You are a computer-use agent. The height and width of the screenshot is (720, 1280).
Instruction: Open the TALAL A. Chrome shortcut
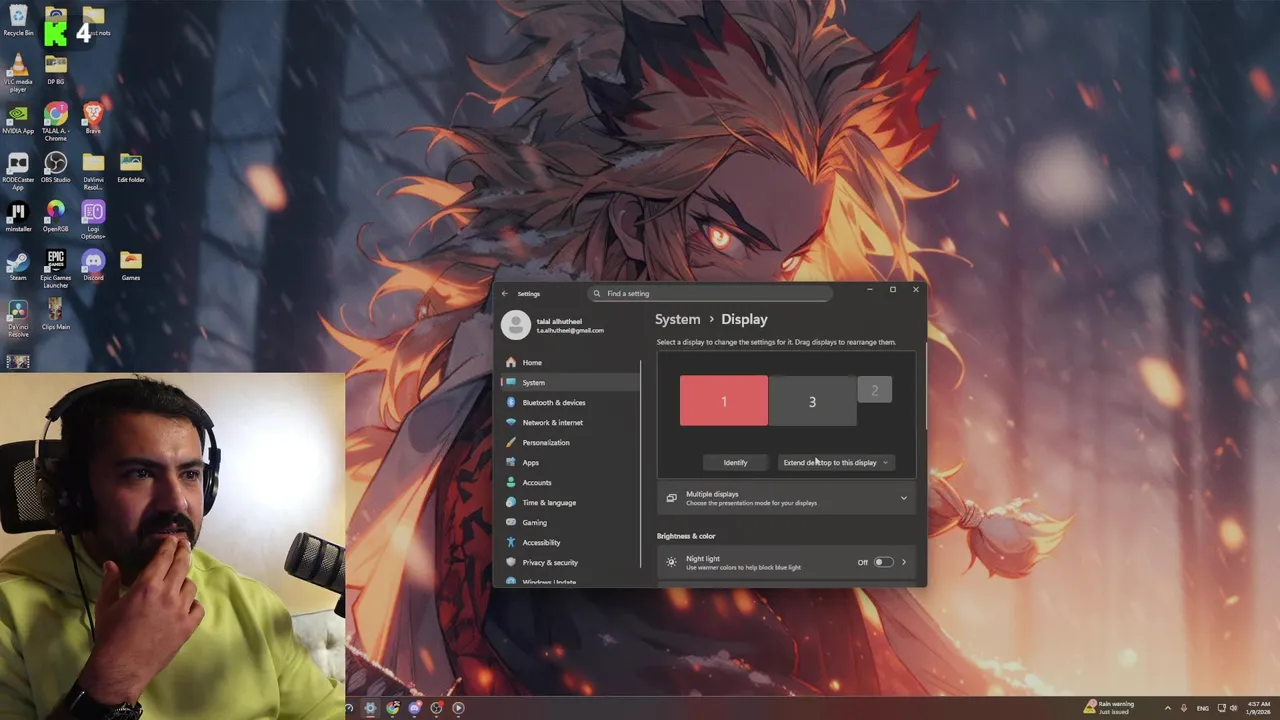56,122
